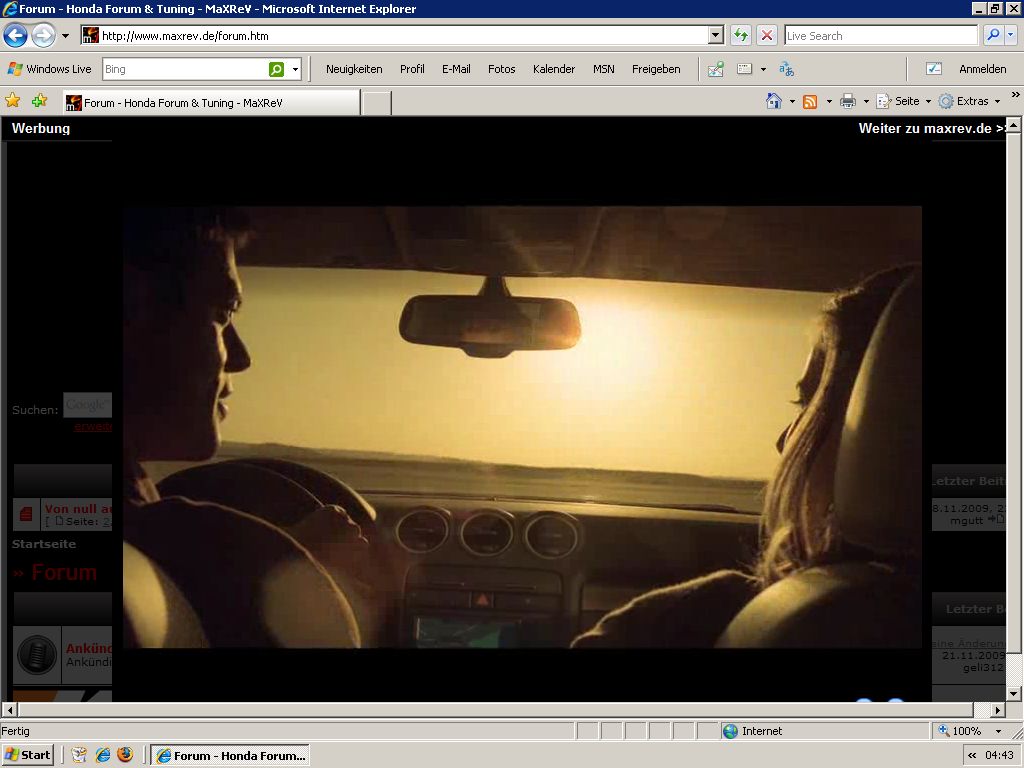Open the Seite dropdown menu
Image resolution: width=1024 pixels, height=768 pixels.
pyautogui.click(x=905, y=101)
